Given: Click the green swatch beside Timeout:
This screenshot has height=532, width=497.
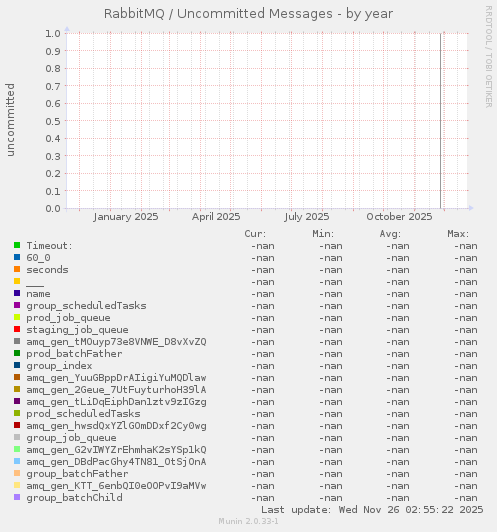Looking at the screenshot, I should click(17, 245).
